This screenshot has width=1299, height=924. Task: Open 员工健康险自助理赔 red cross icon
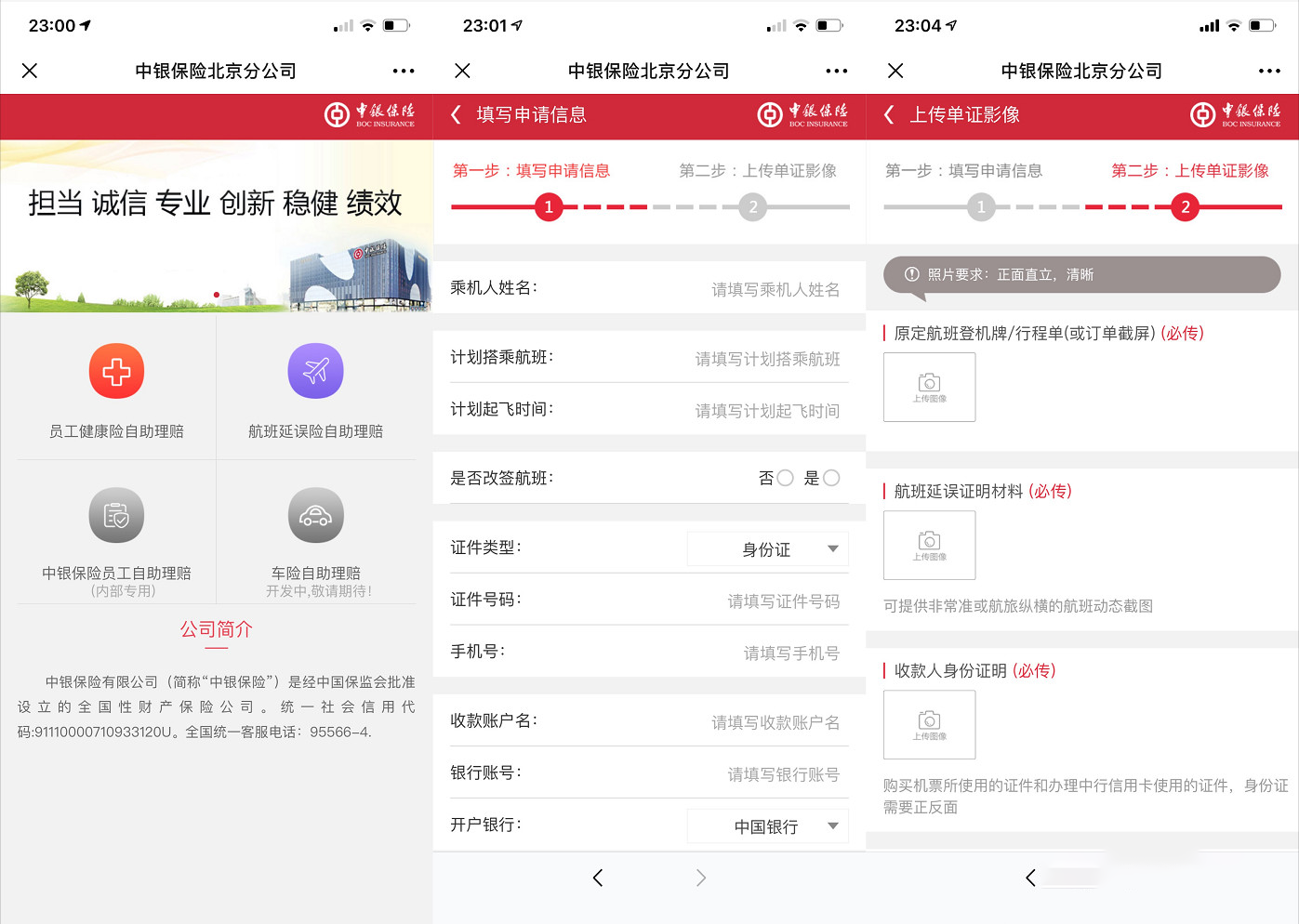(116, 371)
